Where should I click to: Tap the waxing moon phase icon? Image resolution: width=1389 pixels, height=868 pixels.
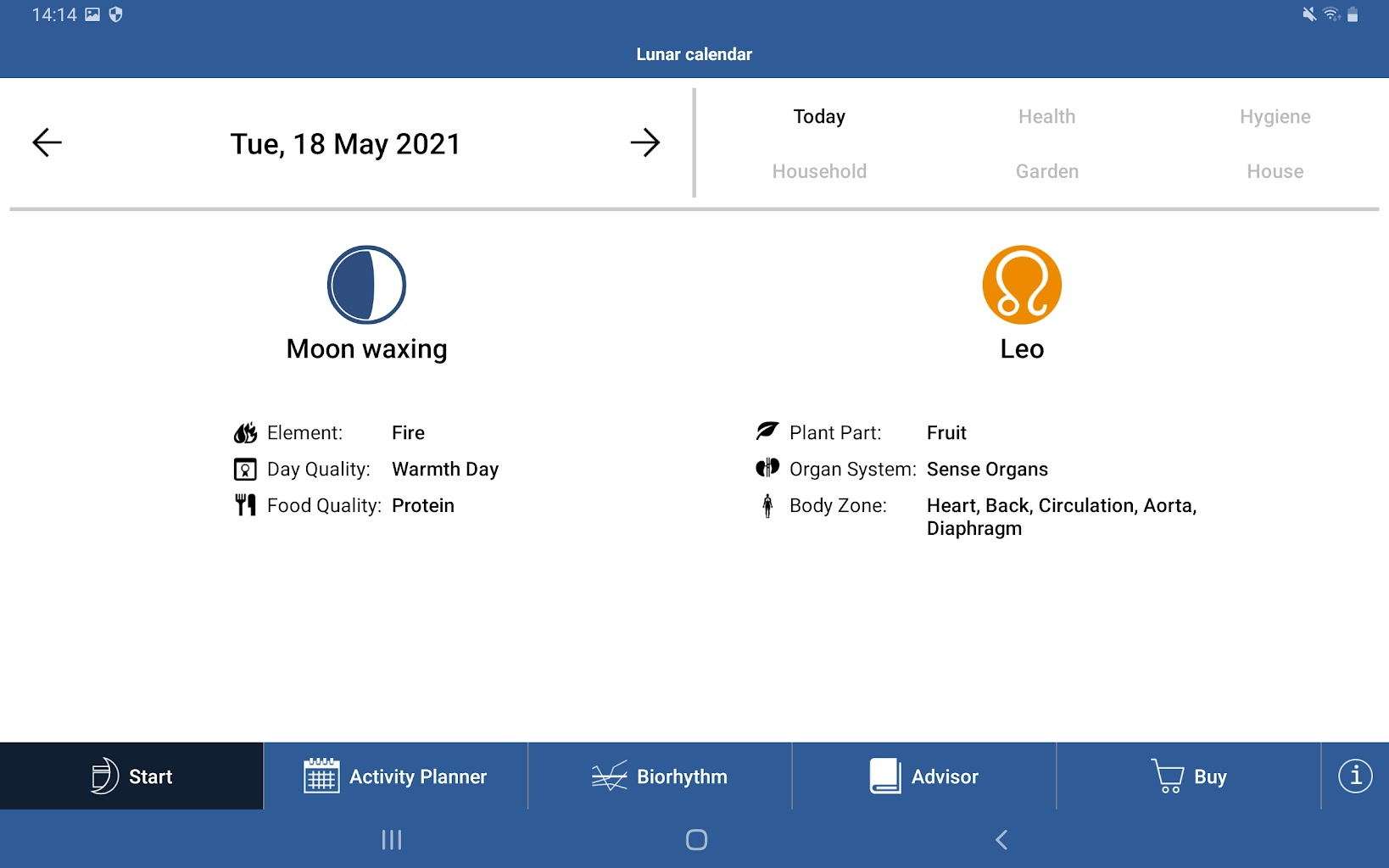(x=366, y=285)
